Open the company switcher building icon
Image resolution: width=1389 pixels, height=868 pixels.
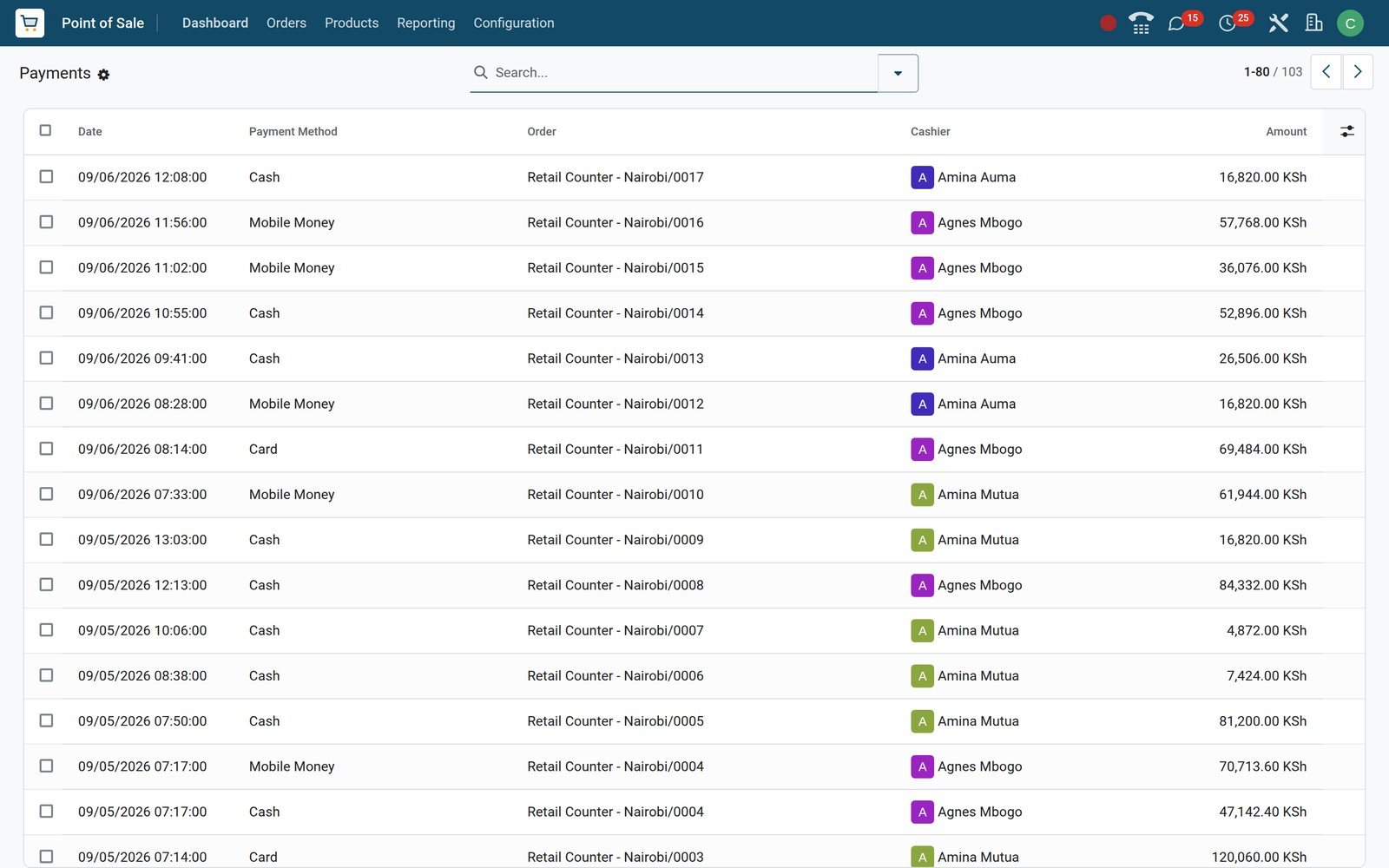(x=1313, y=23)
